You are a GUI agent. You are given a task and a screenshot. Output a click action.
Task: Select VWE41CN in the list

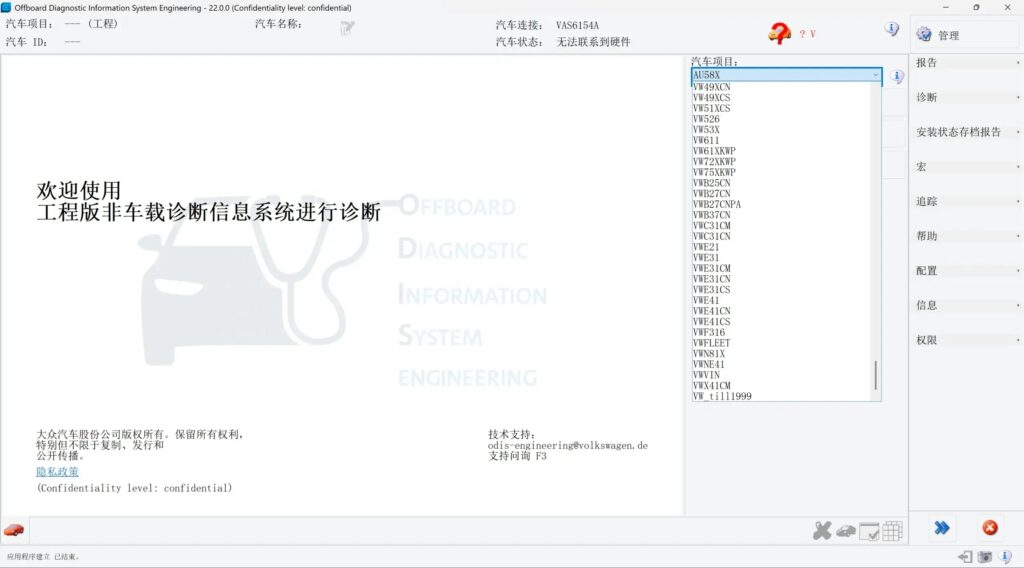(781, 311)
